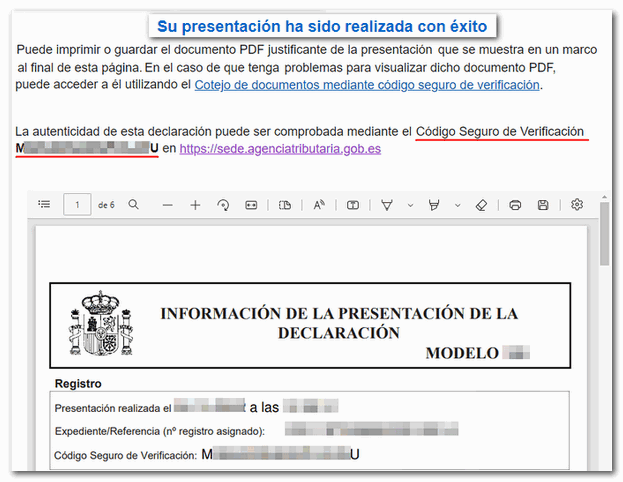Screen dimensions: 623x482
Task: Switch the page view layout
Action: point(284,205)
